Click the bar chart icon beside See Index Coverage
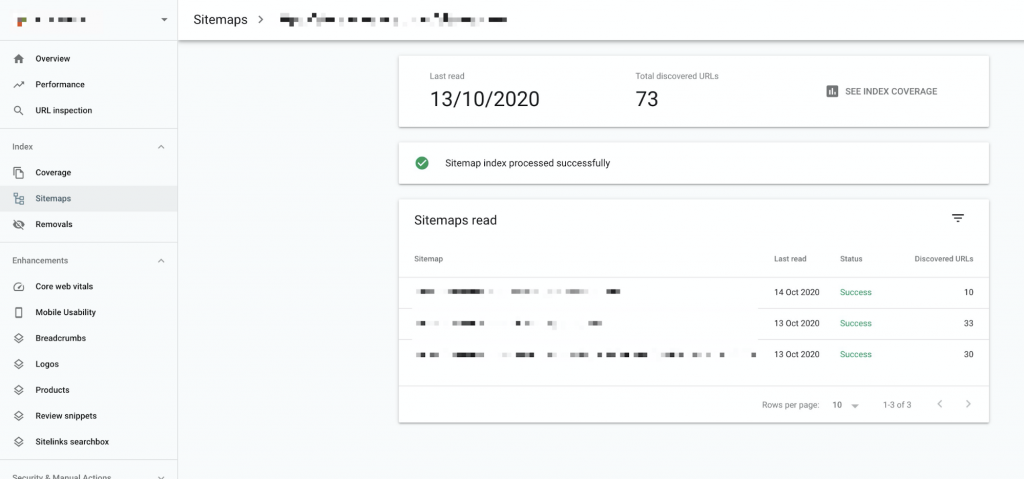This screenshot has width=1024, height=479. [x=832, y=91]
